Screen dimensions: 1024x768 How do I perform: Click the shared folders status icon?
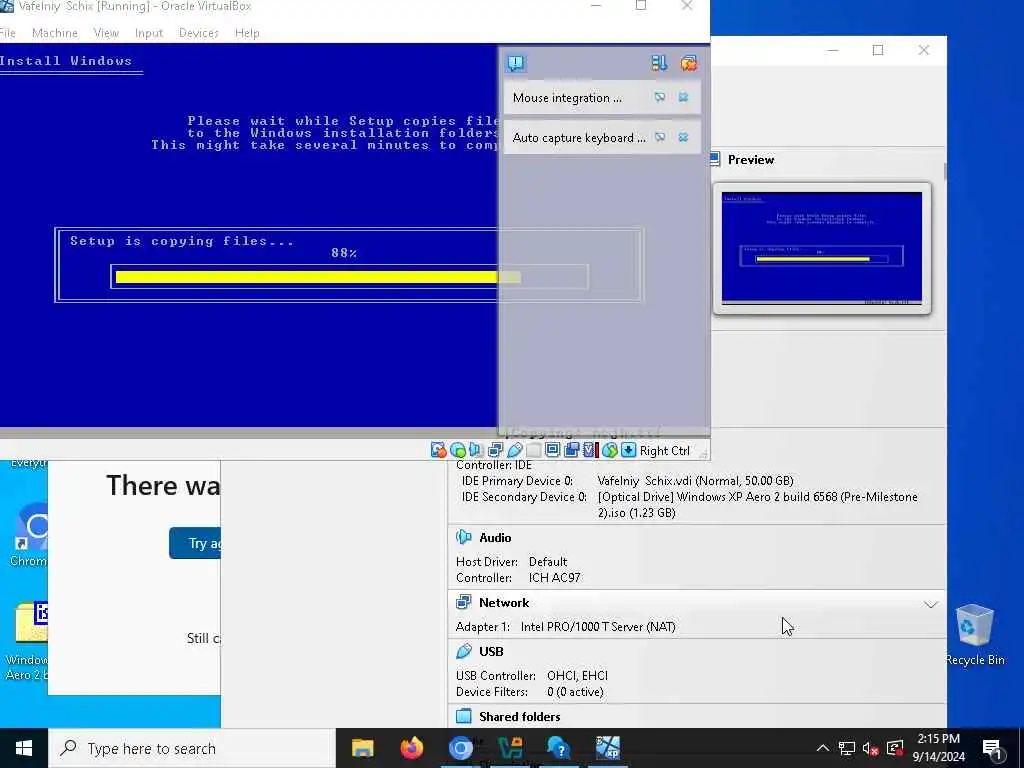click(x=534, y=450)
